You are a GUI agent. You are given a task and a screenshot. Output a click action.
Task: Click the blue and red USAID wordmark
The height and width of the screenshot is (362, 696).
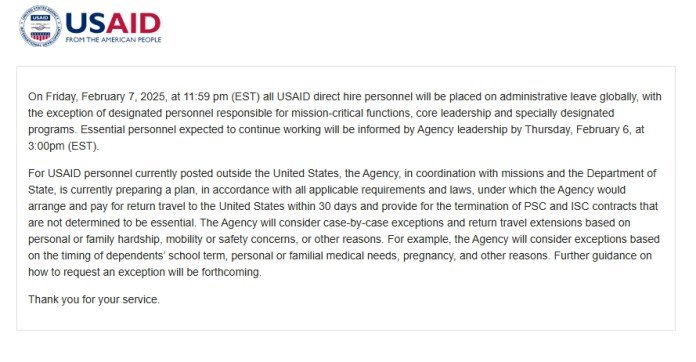113,23
